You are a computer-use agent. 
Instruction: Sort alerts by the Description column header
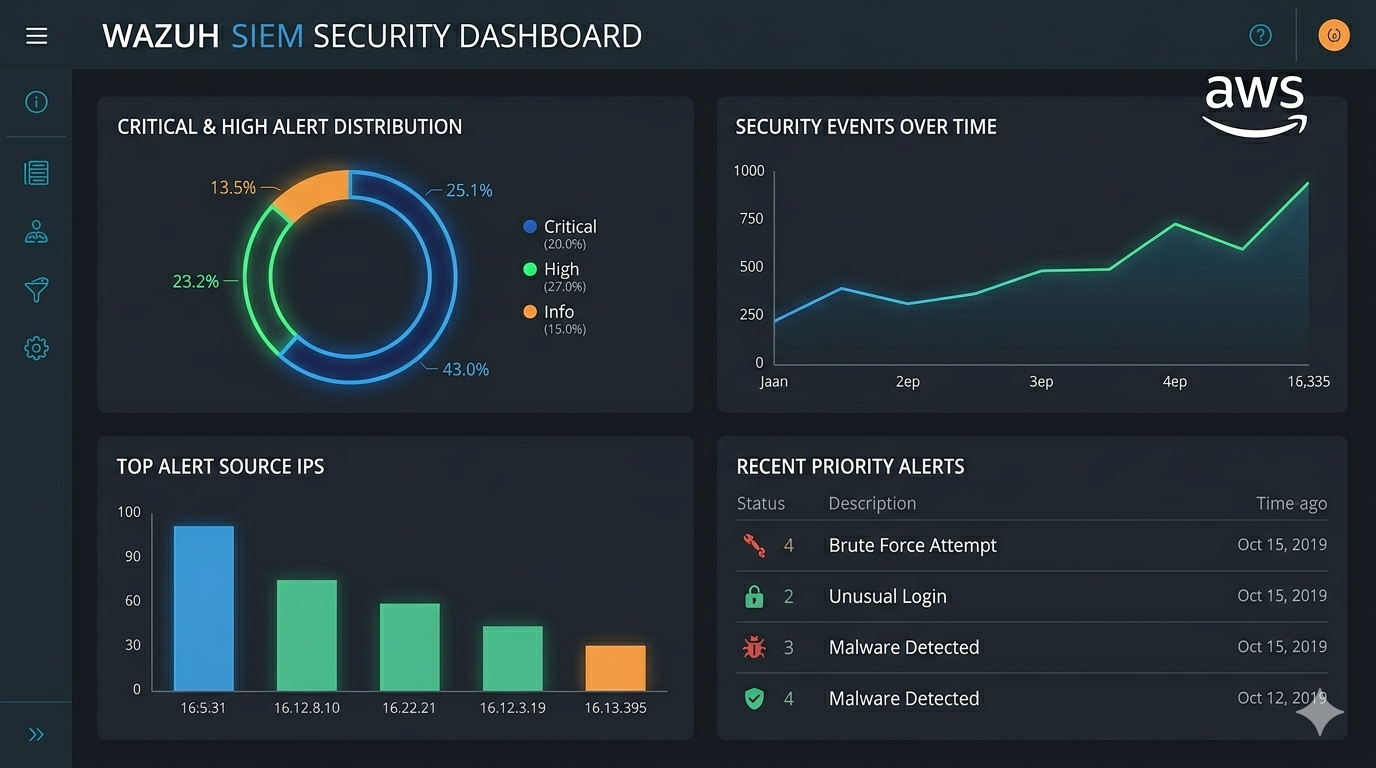(x=872, y=503)
